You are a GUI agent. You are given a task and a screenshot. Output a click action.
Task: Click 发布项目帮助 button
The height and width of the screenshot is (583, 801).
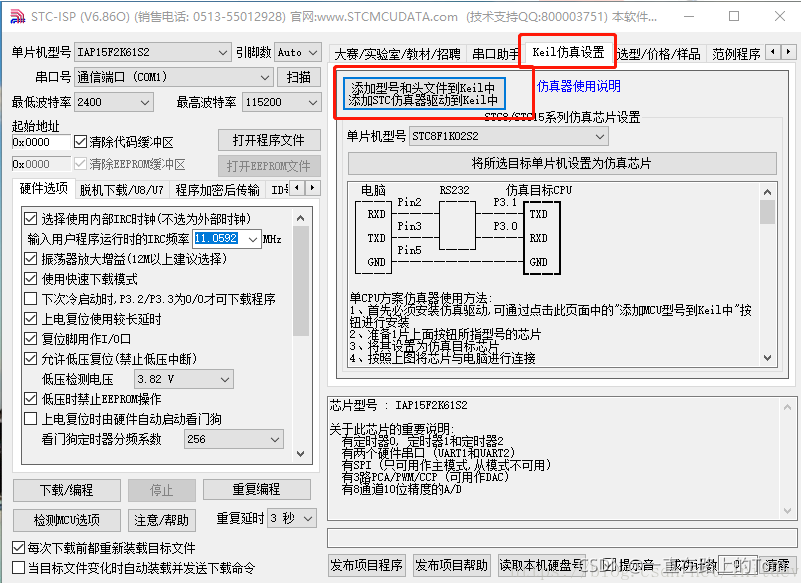[x=452, y=565]
